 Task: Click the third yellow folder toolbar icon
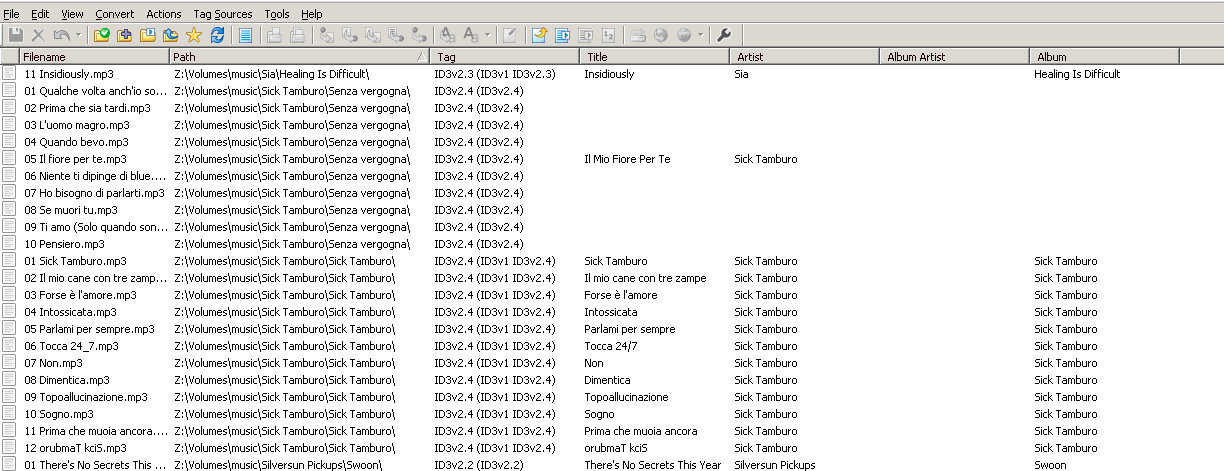click(x=147, y=35)
